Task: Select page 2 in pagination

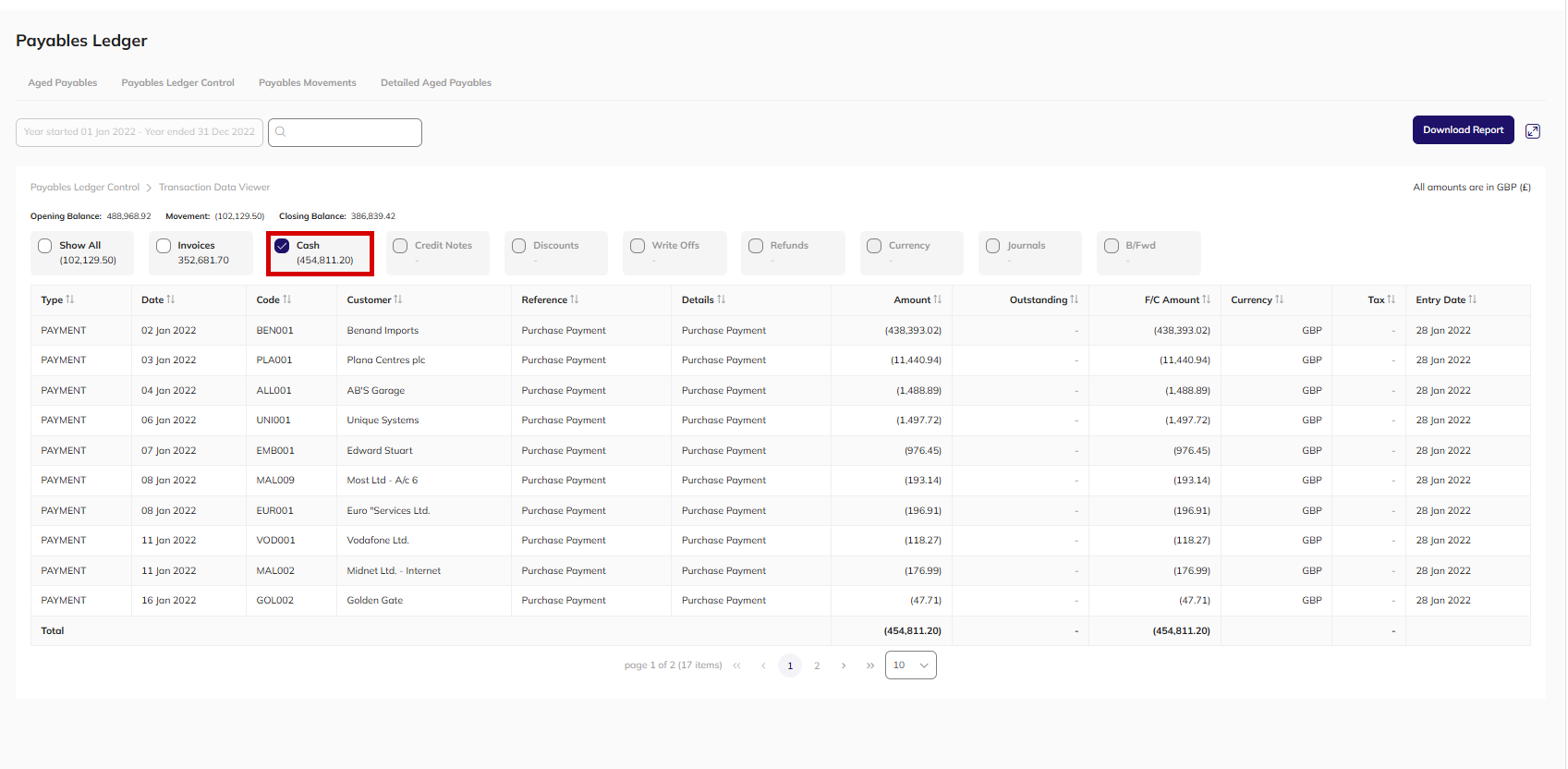Action: coord(817,665)
